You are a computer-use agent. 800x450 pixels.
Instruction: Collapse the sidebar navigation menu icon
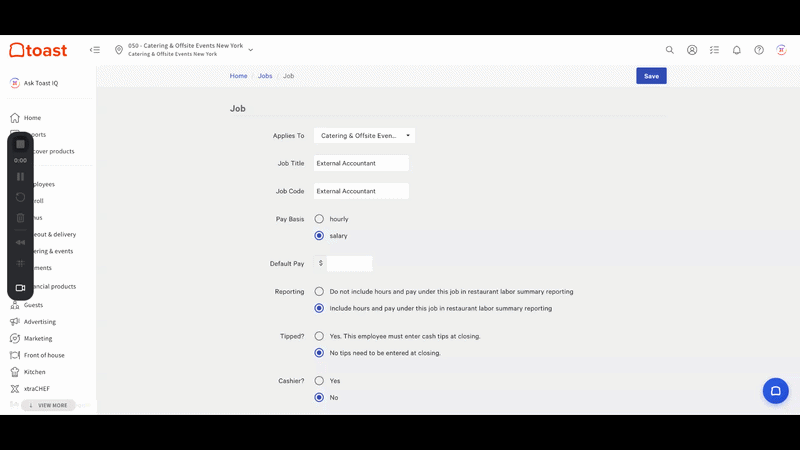coord(95,49)
